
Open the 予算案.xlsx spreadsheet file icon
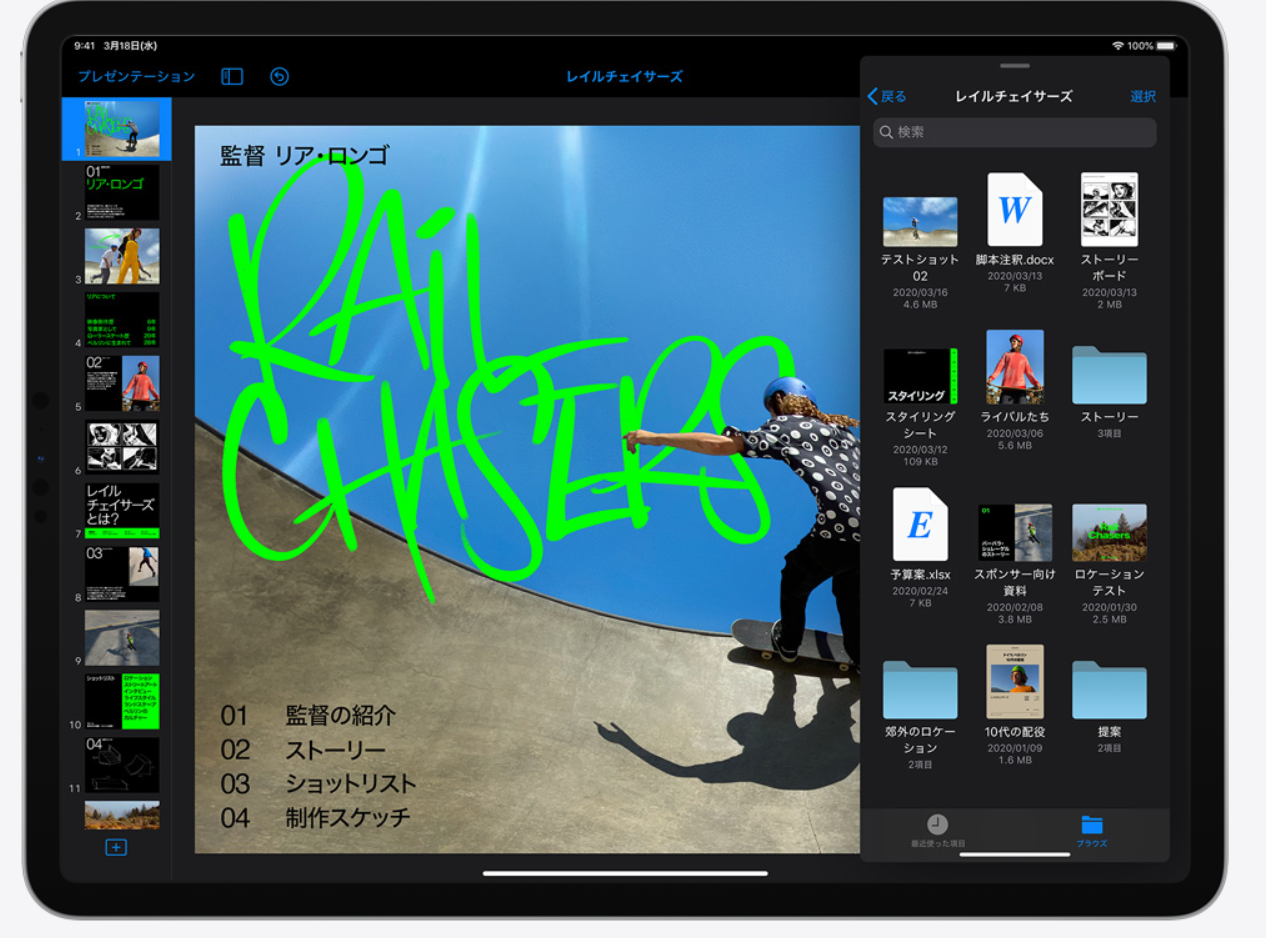click(x=920, y=524)
